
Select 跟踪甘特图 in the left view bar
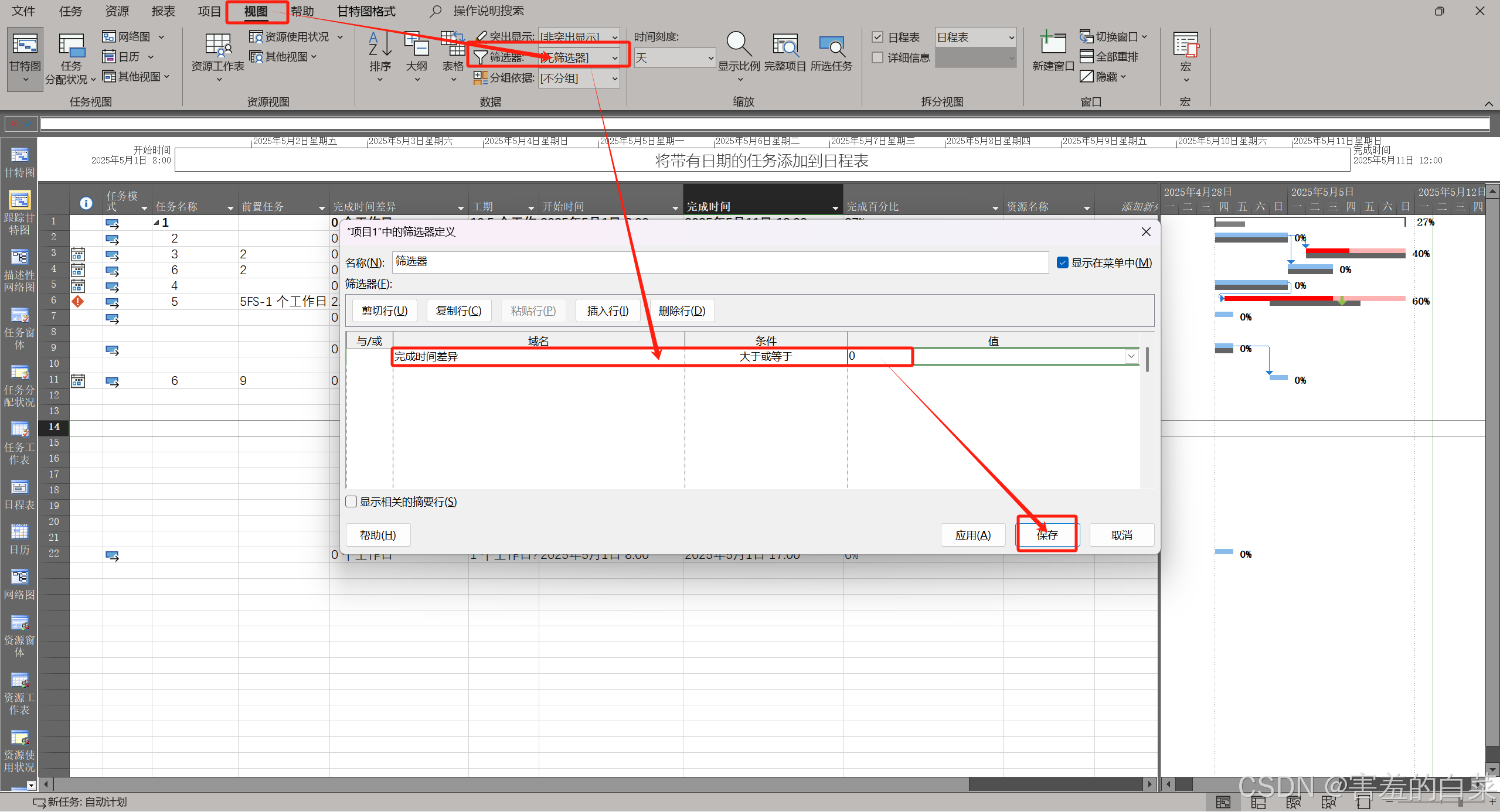click(x=19, y=201)
